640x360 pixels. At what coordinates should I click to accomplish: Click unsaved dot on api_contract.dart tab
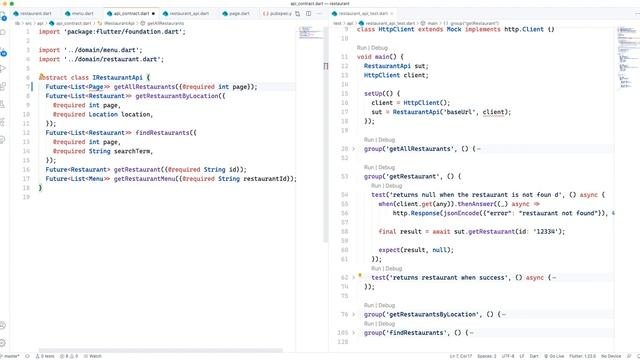pos(153,13)
